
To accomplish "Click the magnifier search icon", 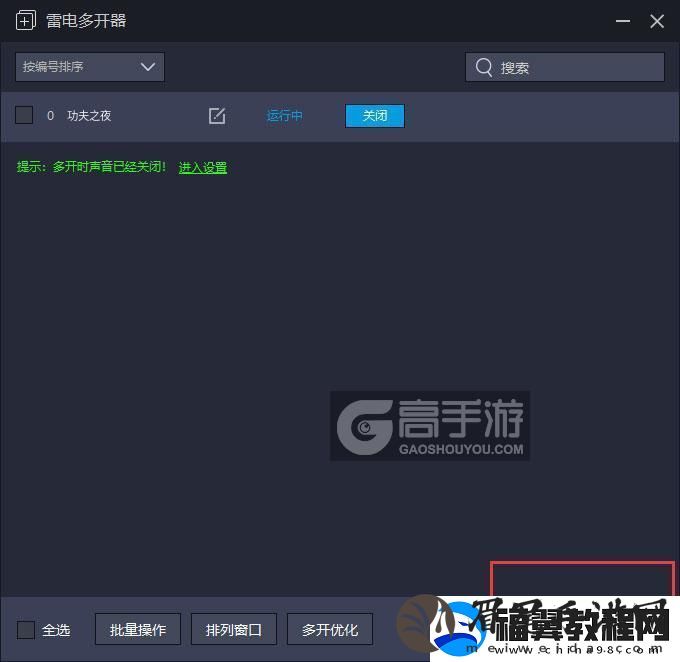I will coord(484,67).
